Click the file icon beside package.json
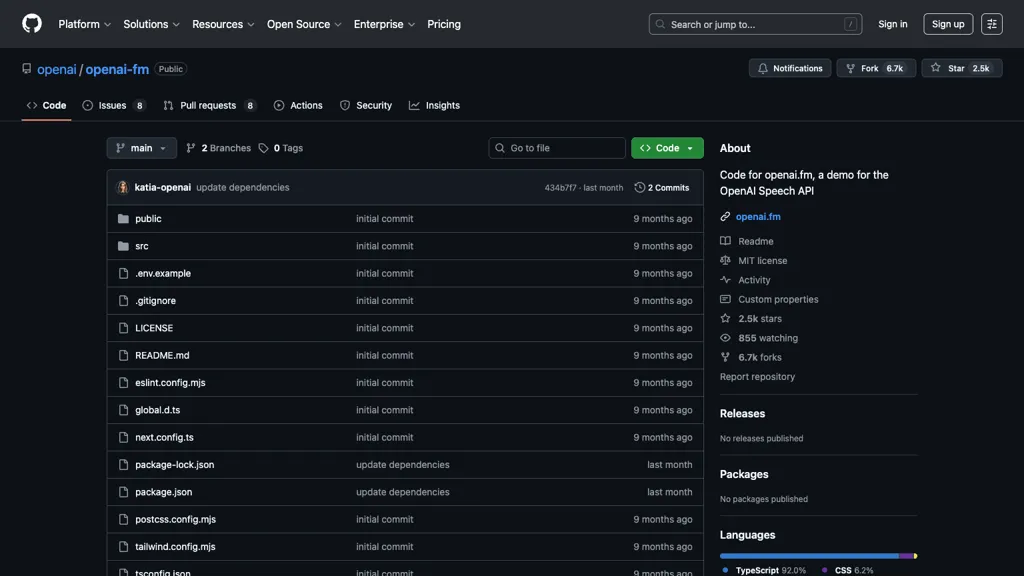 (x=123, y=492)
